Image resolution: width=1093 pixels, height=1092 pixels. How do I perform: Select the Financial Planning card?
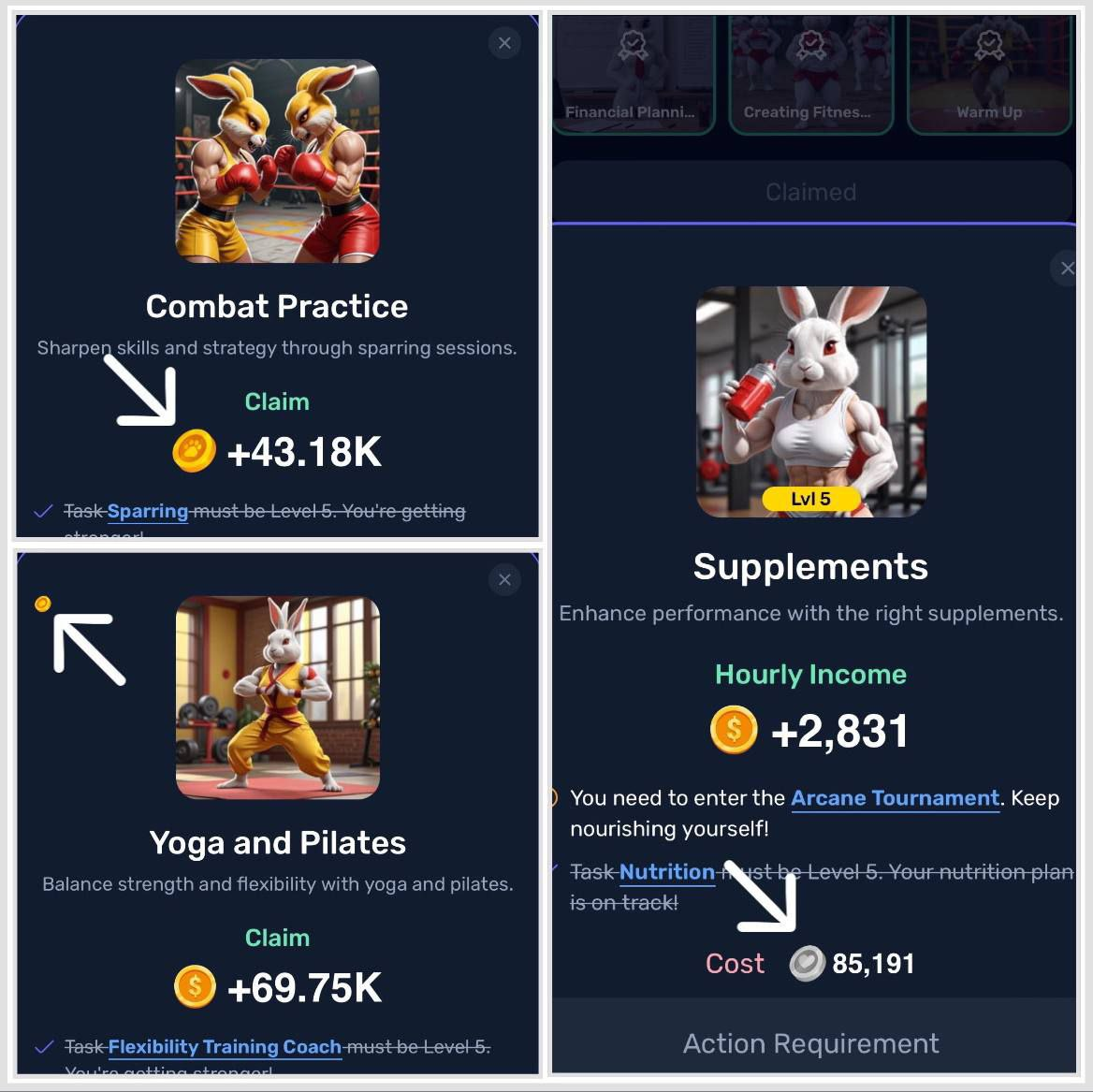click(634, 75)
